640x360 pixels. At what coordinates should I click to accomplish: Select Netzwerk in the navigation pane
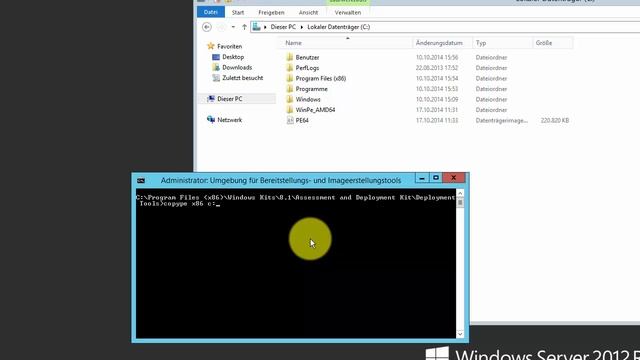(229, 120)
